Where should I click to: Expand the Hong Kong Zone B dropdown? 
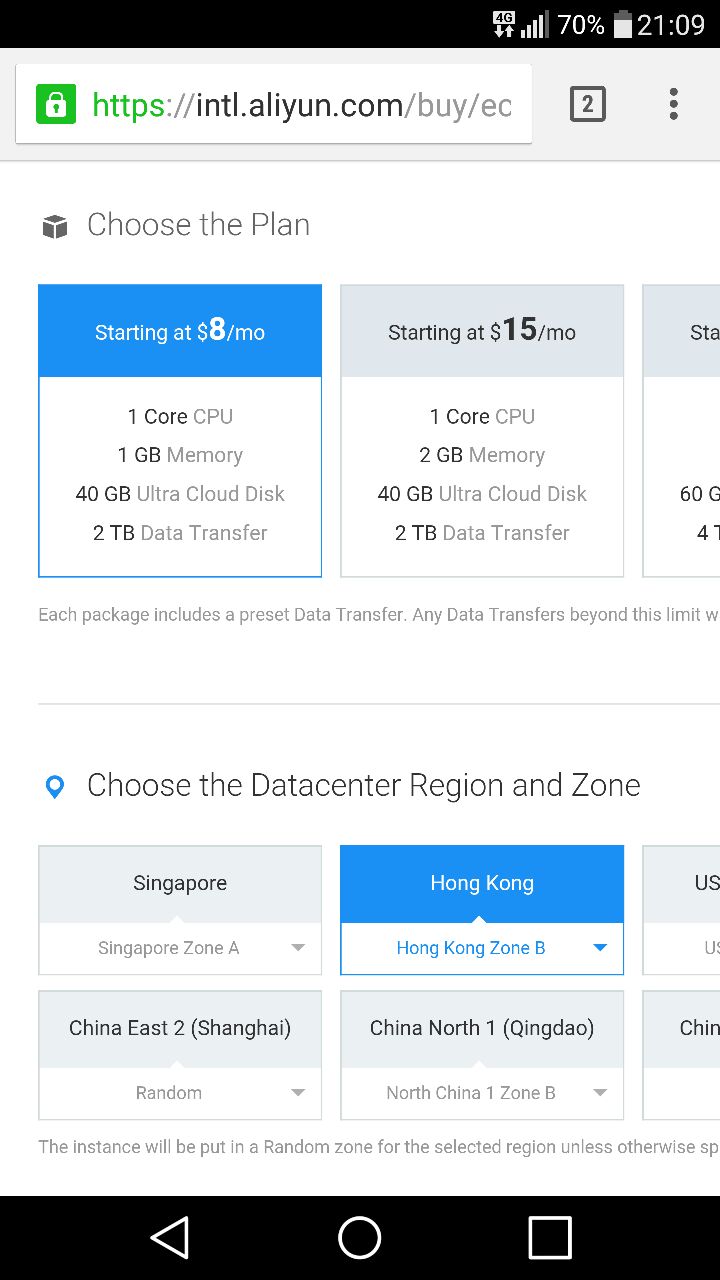pyautogui.click(x=482, y=948)
